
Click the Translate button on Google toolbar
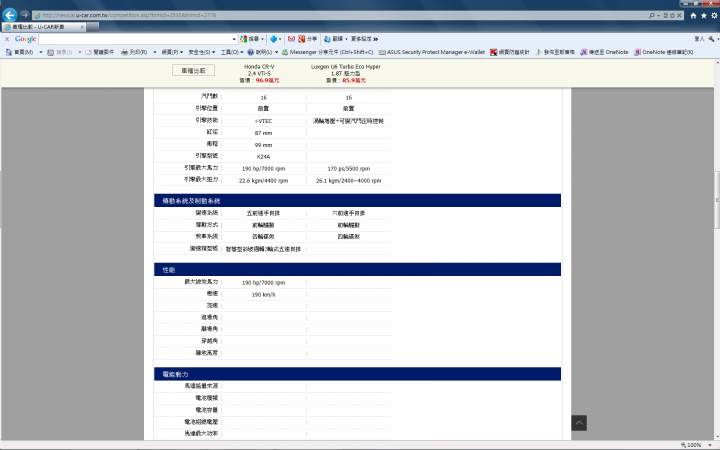coord(333,39)
